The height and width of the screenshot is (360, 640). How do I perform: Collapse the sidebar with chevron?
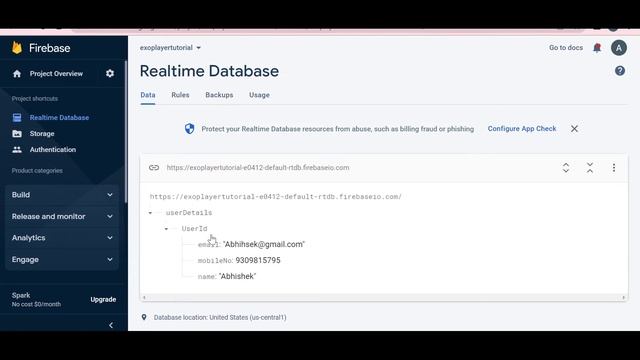(x=111, y=325)
